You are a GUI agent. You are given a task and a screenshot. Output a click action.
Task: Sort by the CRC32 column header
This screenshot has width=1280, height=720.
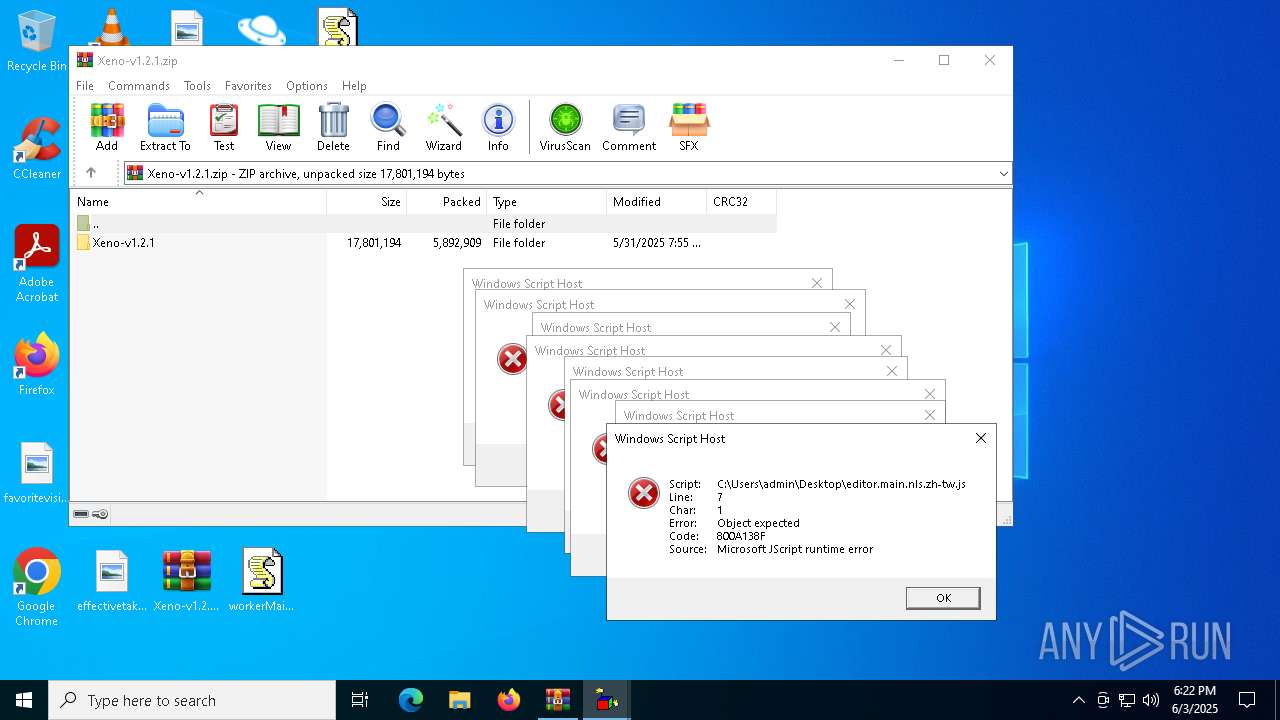click(741, 202)
